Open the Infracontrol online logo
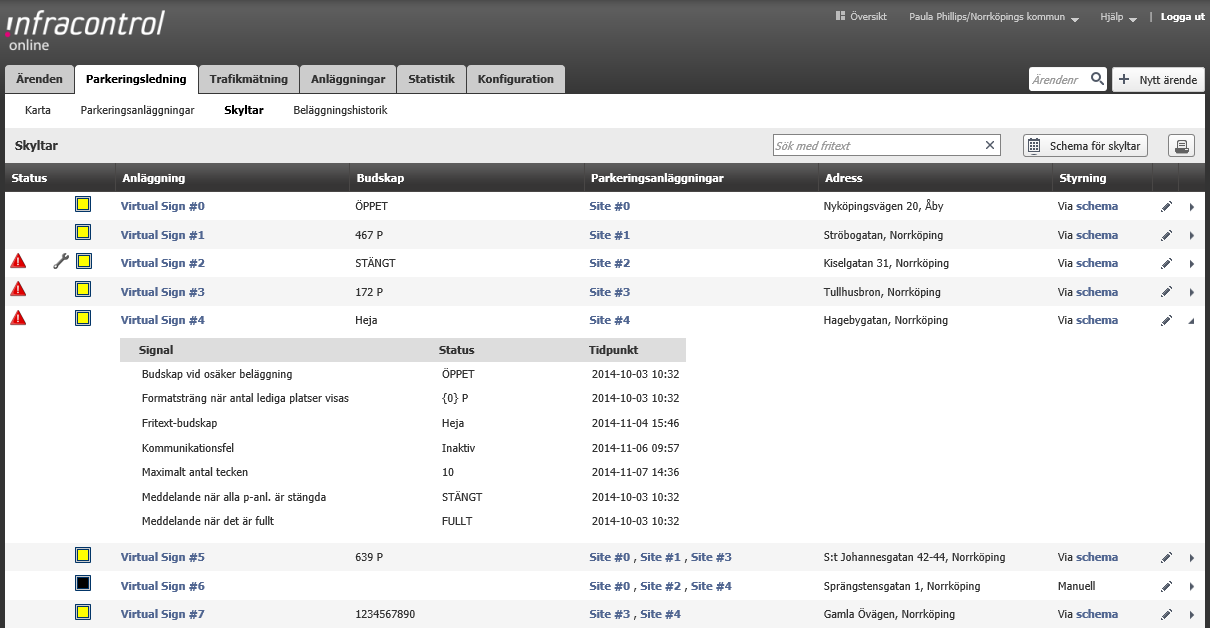1210x628 pixels. point(86,31)
